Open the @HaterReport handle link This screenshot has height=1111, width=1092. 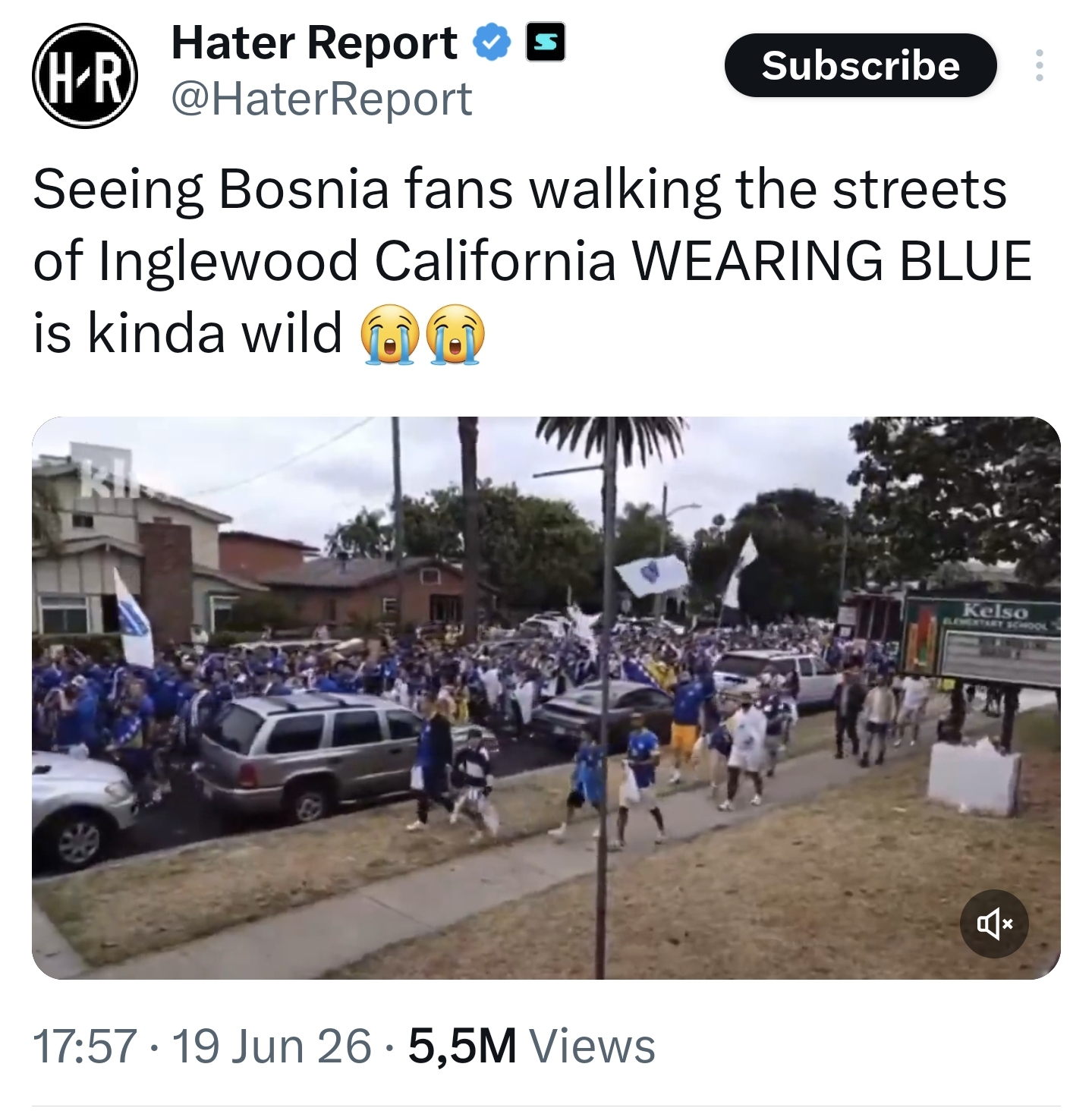[x=322, y=99]
